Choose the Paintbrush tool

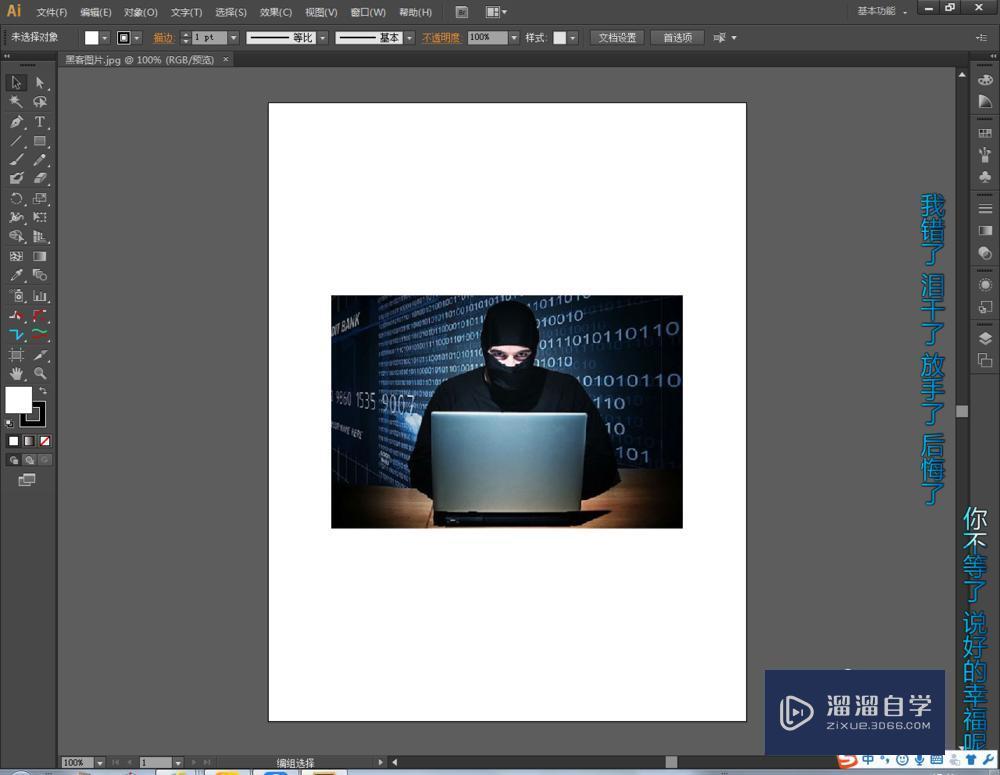[16, 160]
